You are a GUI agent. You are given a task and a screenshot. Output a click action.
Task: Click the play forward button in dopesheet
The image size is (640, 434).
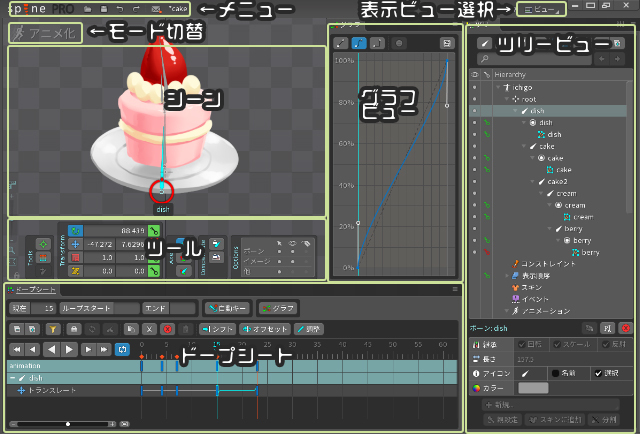pyautogui.click(x=70, y=349)
